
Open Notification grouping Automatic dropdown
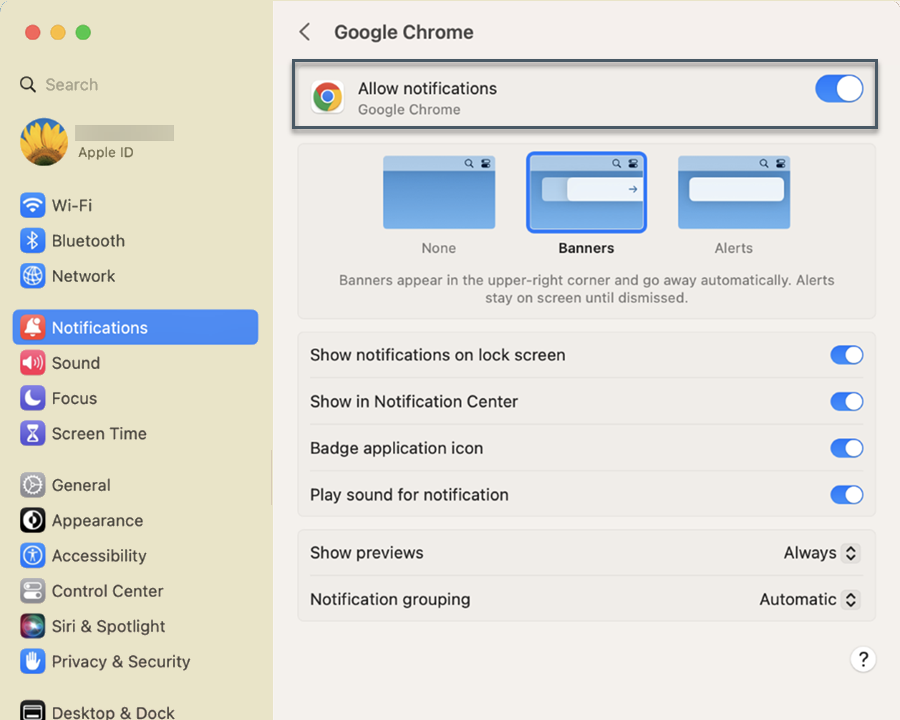809,599
